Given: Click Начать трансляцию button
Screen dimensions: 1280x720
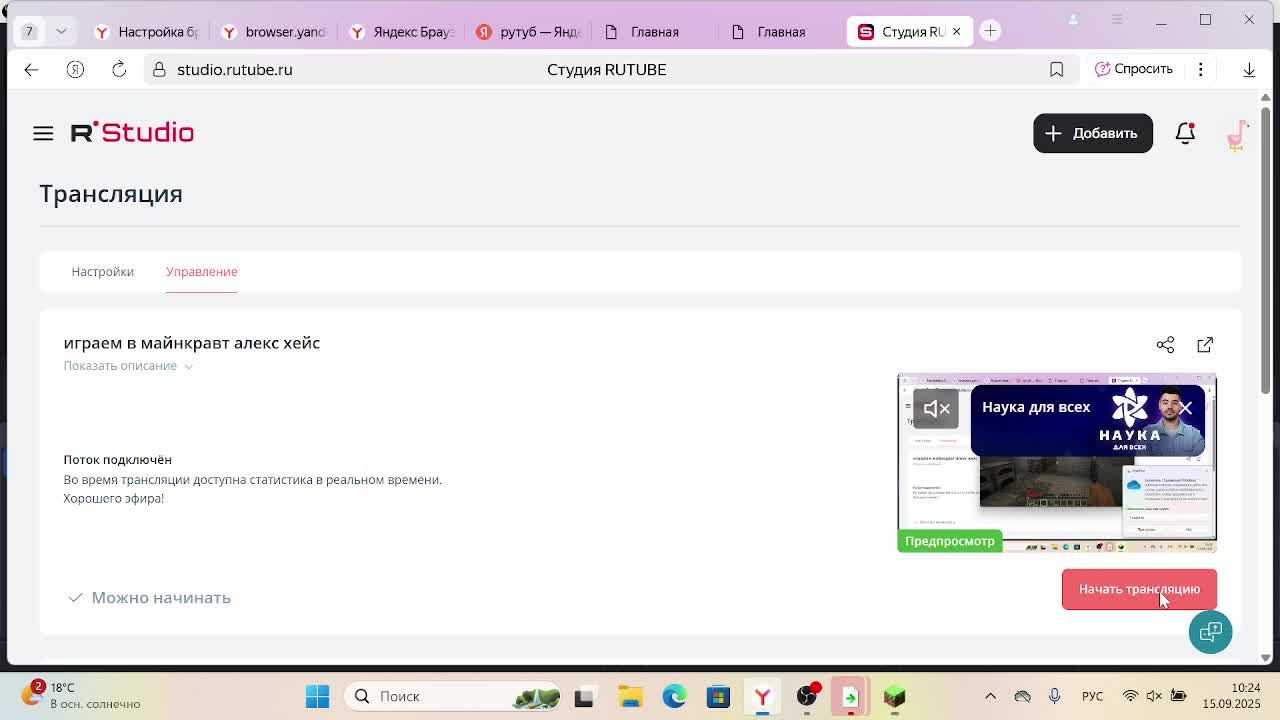Looking at the screenshot, I should (1139, 589).
